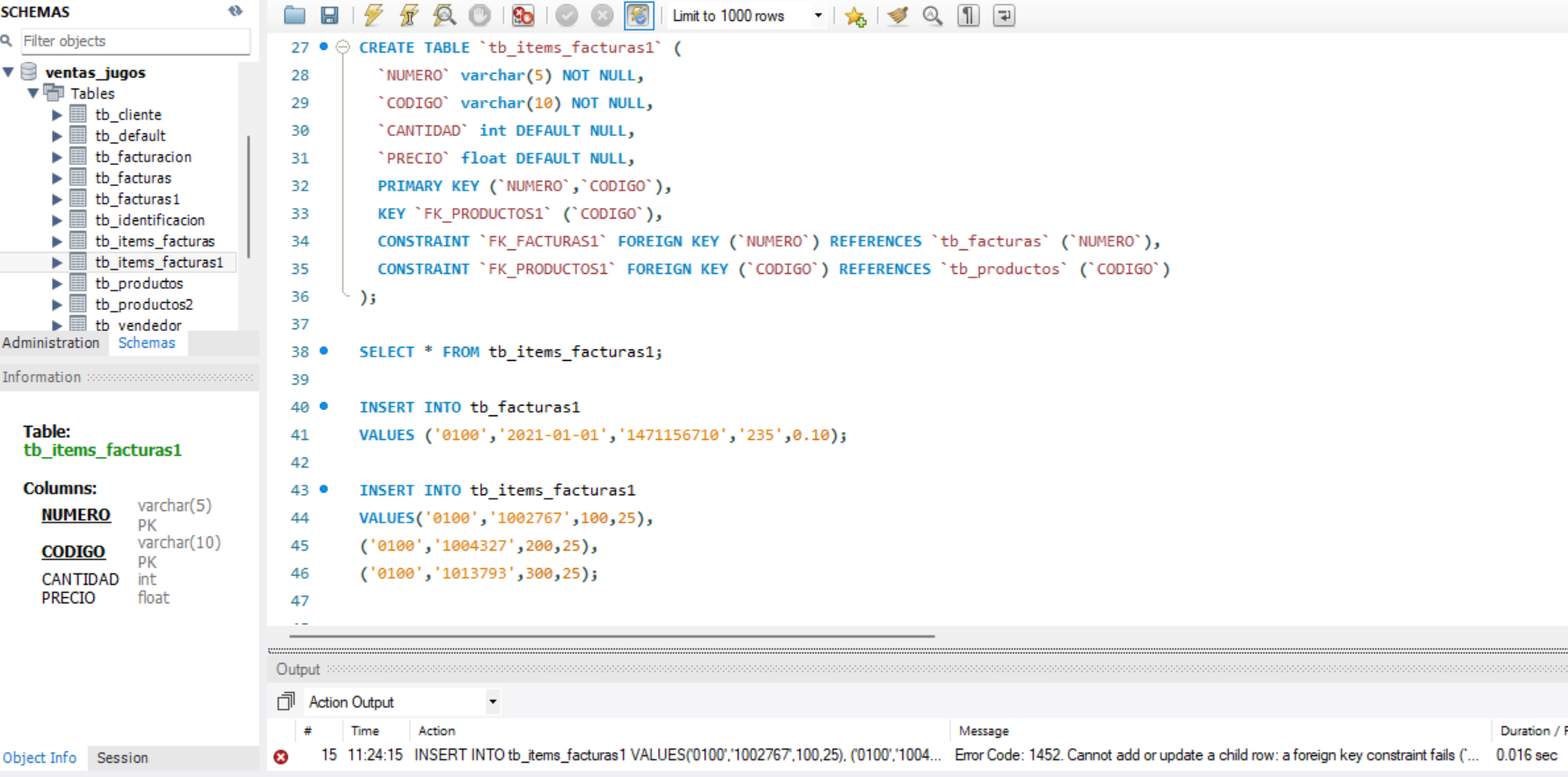Click the Message column header
The width and height of the screenshot is (1568, 777).
click(984, 730)
